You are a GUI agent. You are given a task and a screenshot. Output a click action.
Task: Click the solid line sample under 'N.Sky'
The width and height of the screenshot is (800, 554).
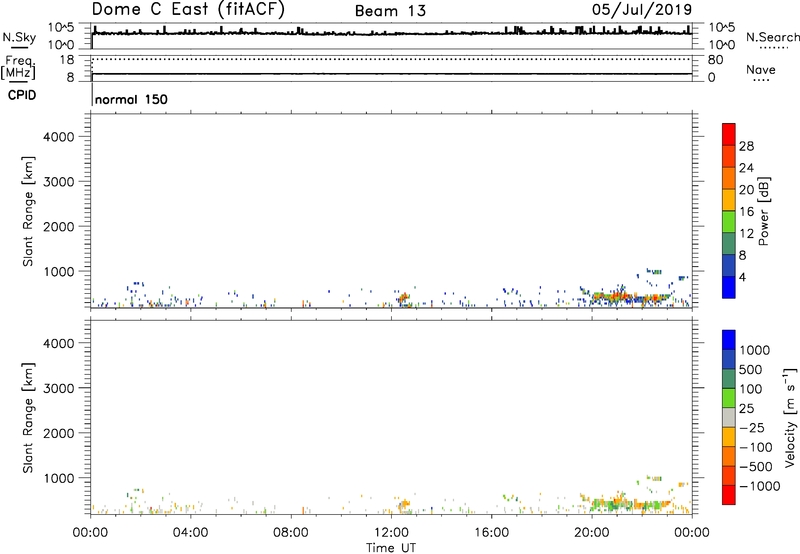[19, 47]
